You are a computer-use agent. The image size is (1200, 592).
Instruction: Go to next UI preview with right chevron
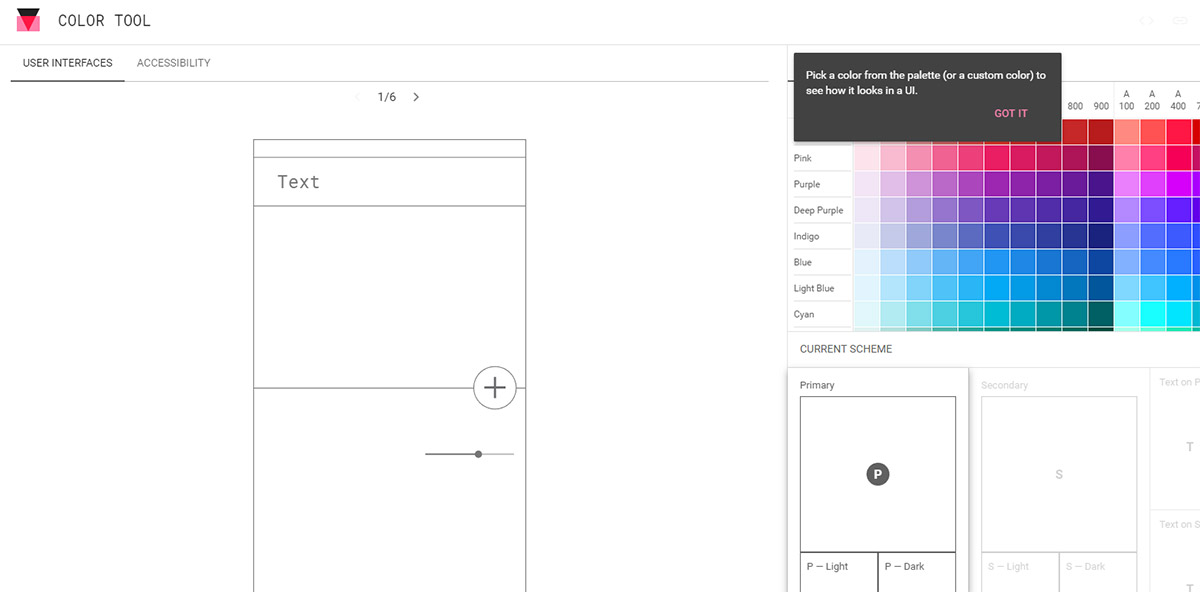click(x=416, y=97)
